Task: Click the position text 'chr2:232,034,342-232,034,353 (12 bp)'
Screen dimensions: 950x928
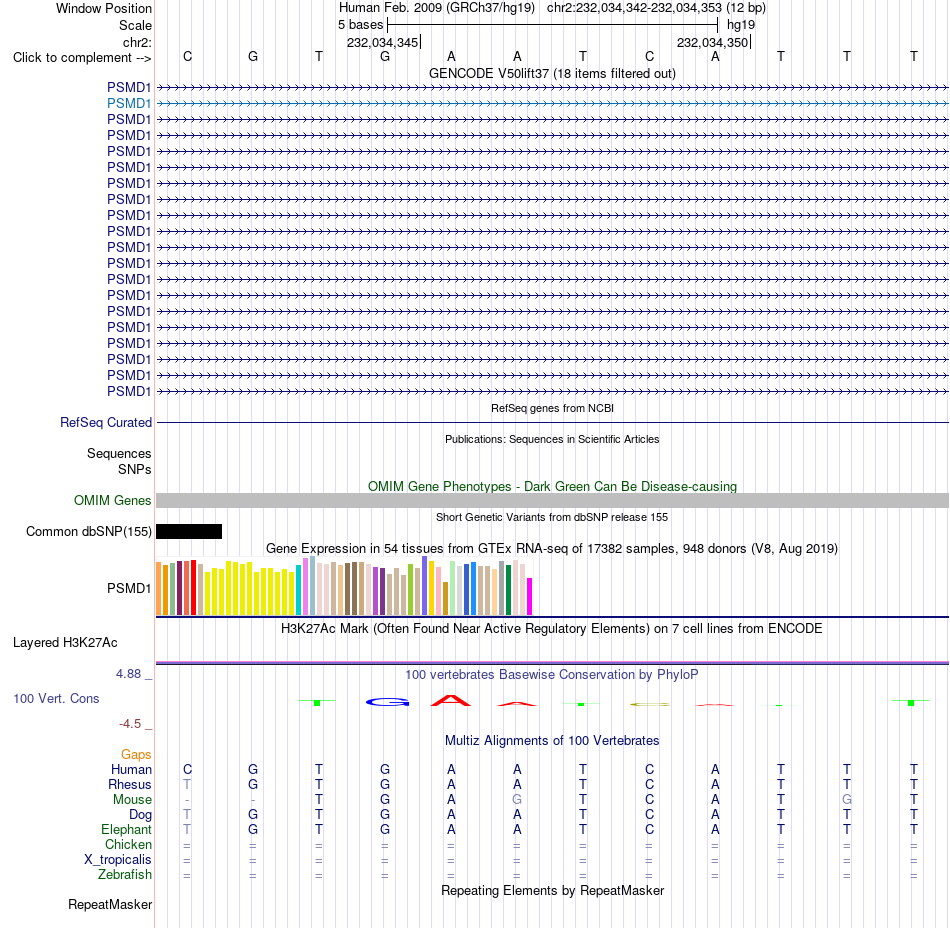Action: (x=656, y=8)
